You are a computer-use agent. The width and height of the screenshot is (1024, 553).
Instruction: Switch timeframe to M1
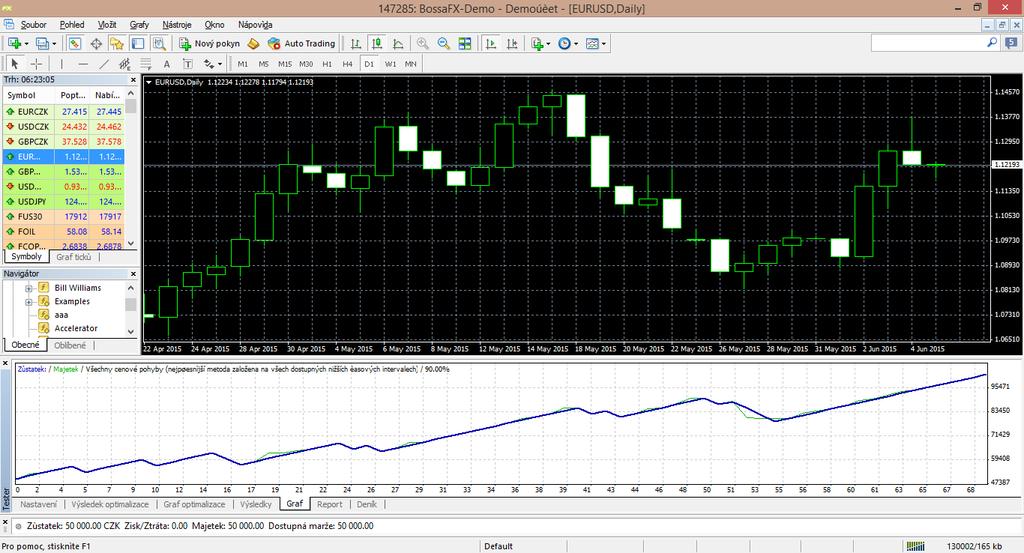tap(243, 63)
